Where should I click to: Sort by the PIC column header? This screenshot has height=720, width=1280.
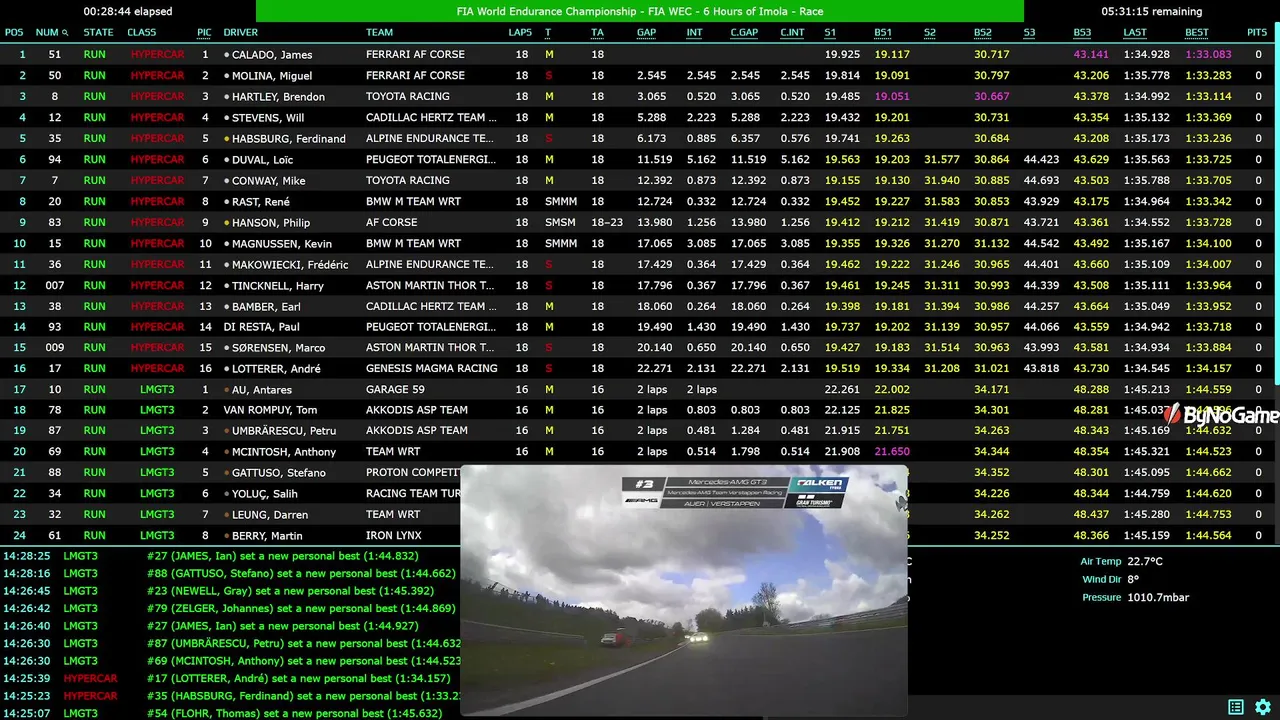click(204, 33)
